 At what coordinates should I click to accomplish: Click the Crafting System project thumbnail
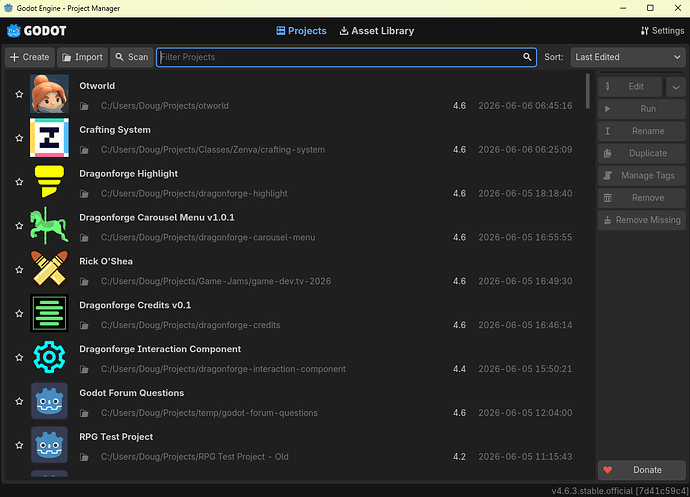pyautogui.click(x=49, y=138)
